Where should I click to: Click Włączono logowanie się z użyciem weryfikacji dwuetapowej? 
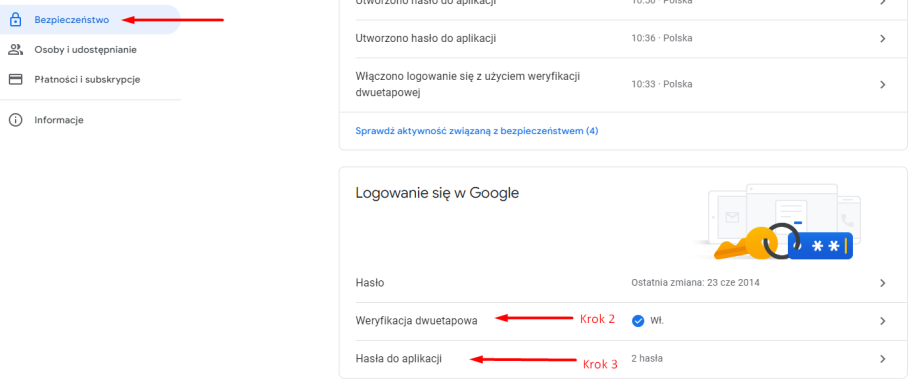tap(468, 84)
